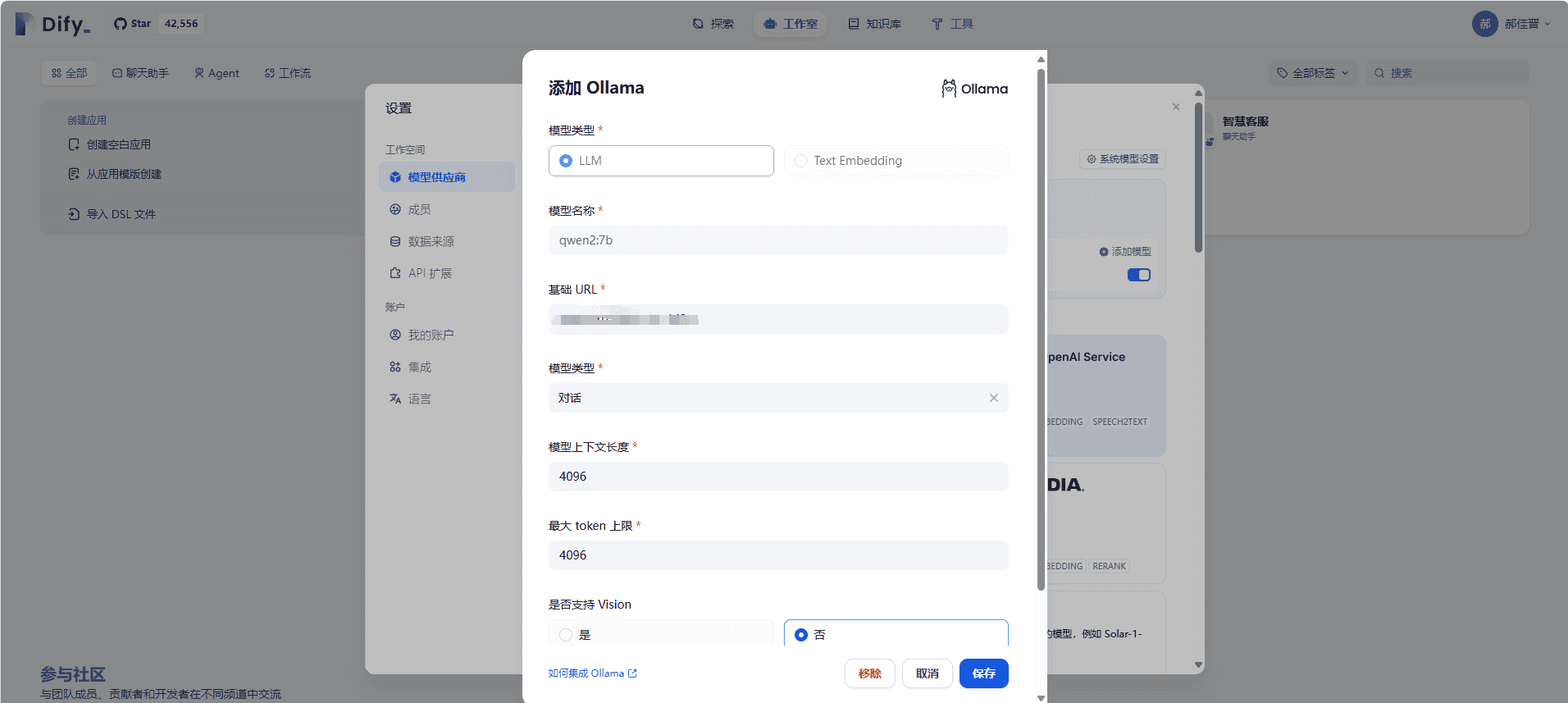
Task: Click the API 扩展 puzzle icon
Action: (395, 273)
